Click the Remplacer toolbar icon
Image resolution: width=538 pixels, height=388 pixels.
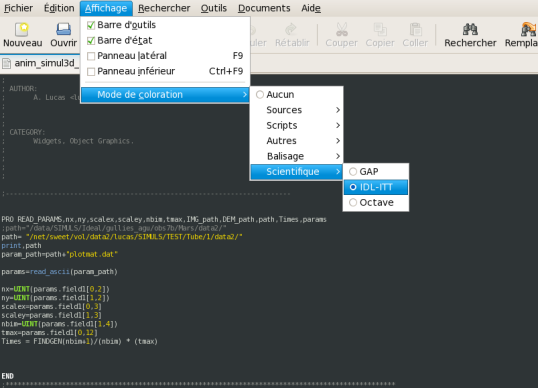[x=529, y=30]
